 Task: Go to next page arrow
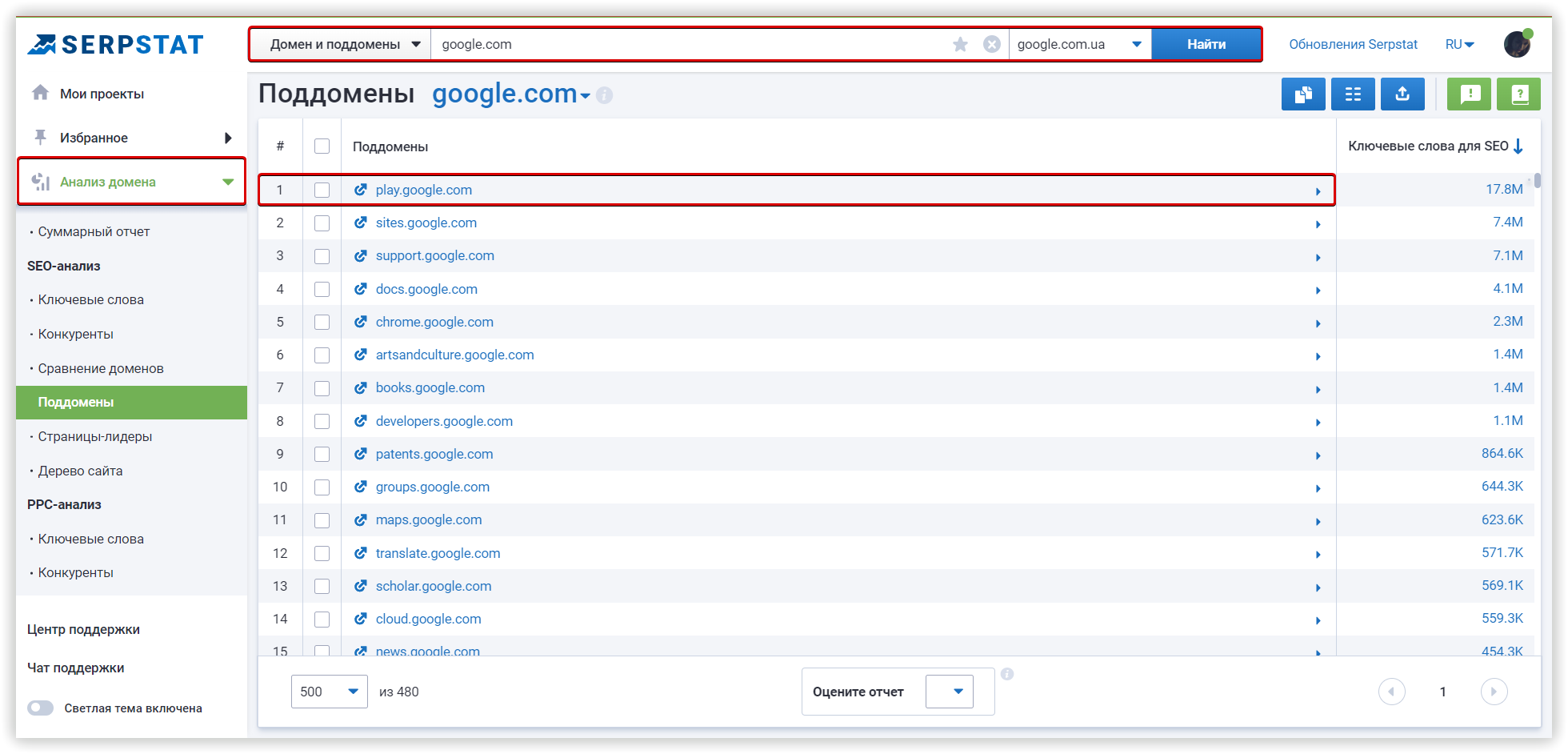pos(1494,692)
